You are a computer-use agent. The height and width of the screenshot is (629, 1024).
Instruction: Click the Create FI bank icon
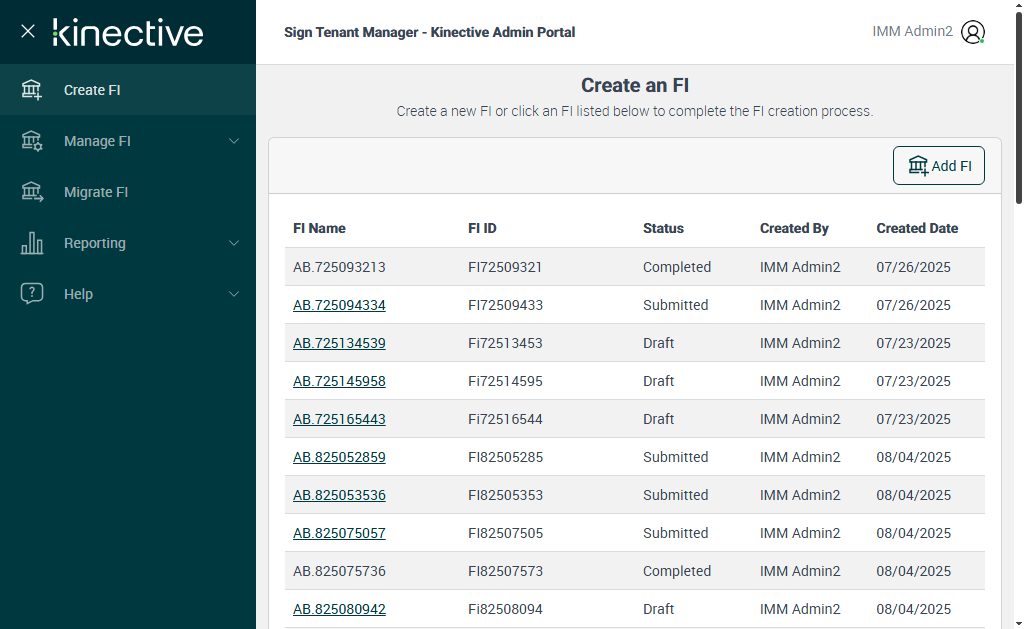coord(32,90)
